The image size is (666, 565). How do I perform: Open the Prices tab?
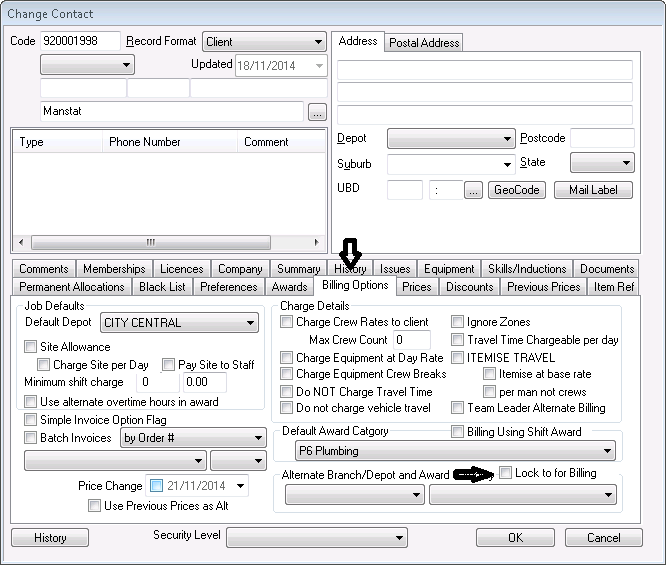coord(417,287)
